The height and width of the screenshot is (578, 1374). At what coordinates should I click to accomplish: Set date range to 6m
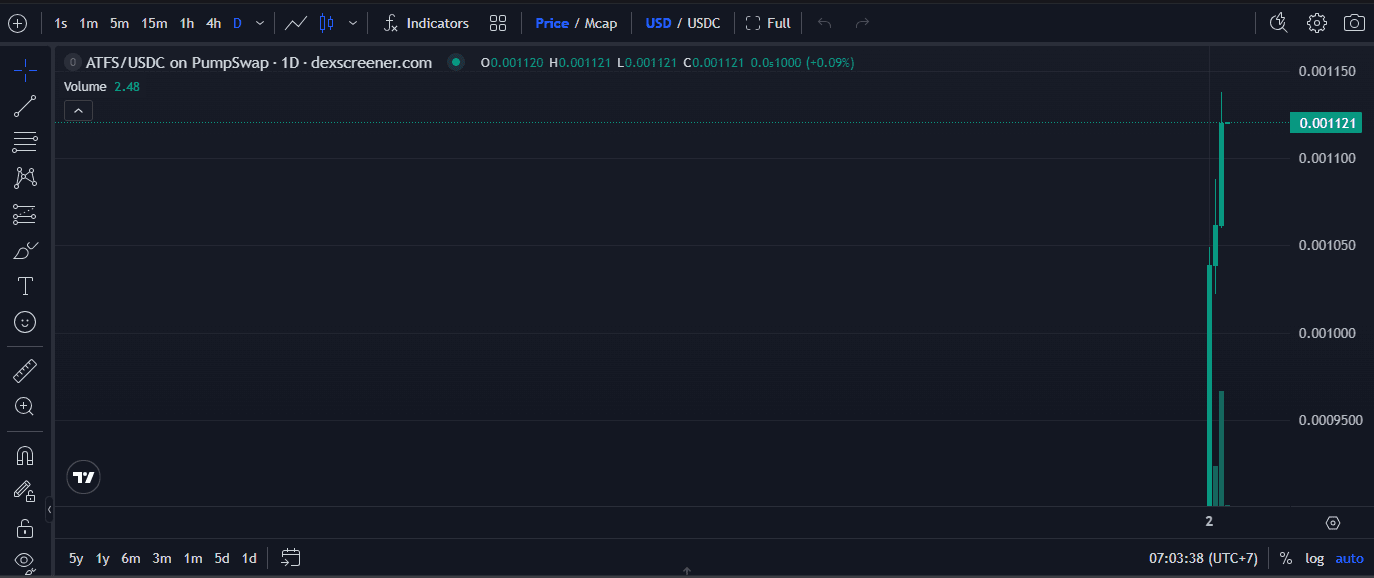point(131,558)
